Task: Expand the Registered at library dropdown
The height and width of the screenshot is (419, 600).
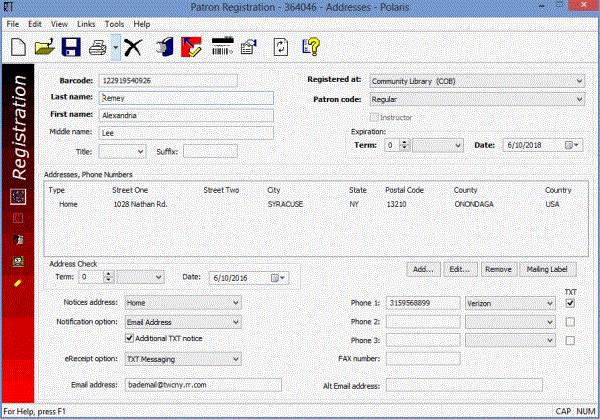Action: [579, 81]
